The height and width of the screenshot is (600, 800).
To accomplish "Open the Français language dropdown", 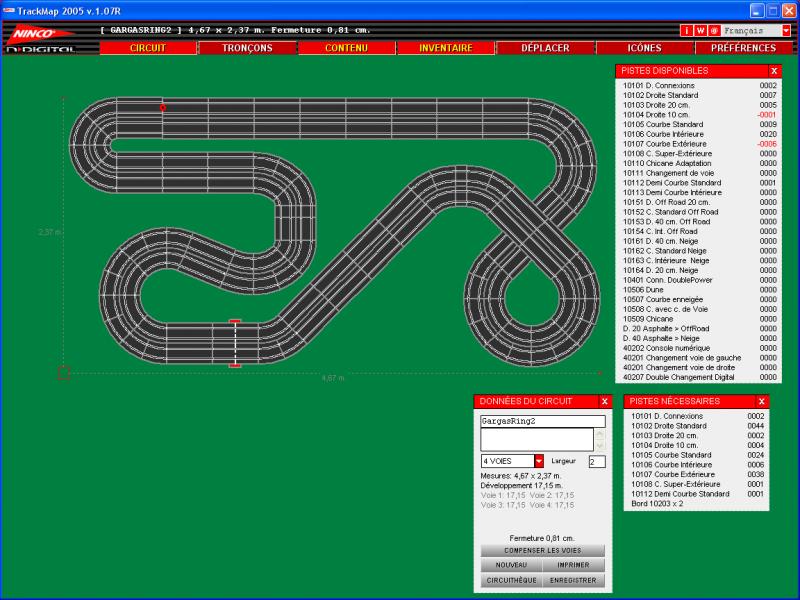I will (786, 31).
